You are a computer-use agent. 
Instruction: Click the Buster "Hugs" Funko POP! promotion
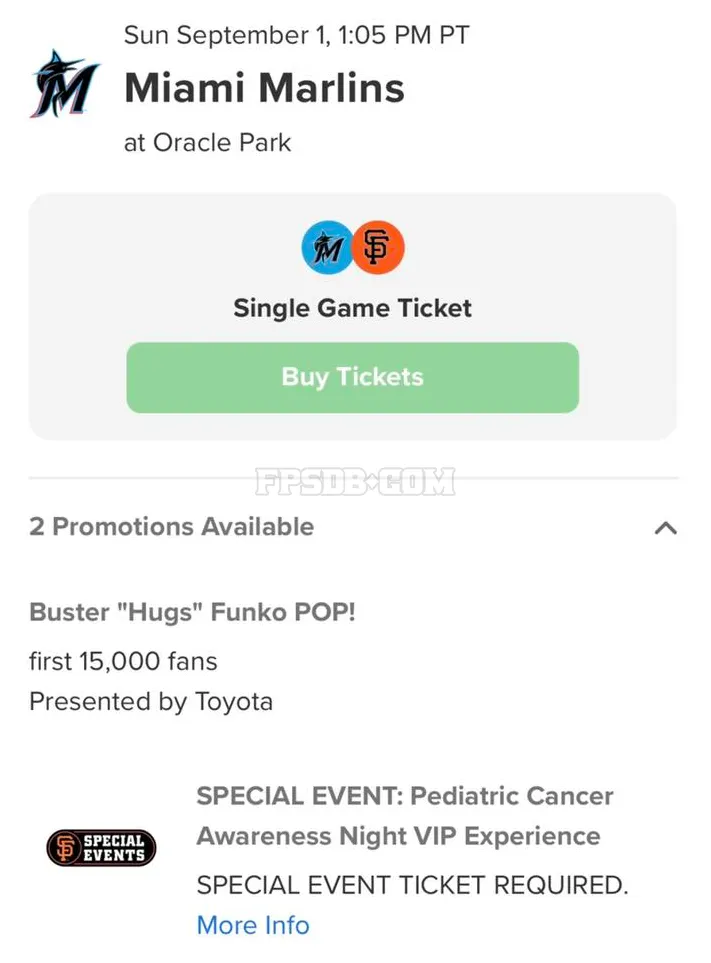click(x=192, y=612)
